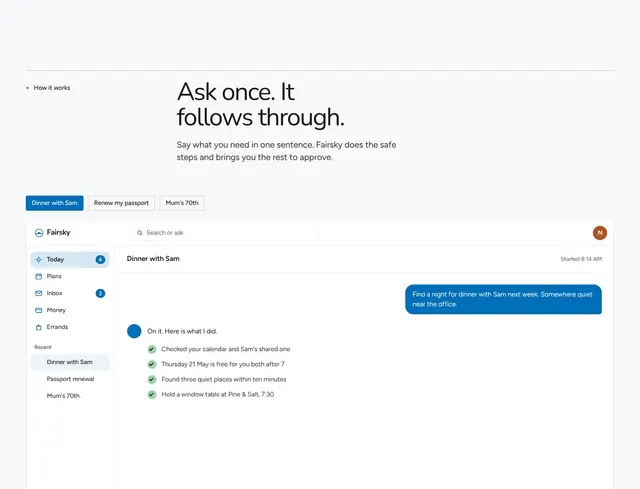Click the 'Recent' section label

43,347
